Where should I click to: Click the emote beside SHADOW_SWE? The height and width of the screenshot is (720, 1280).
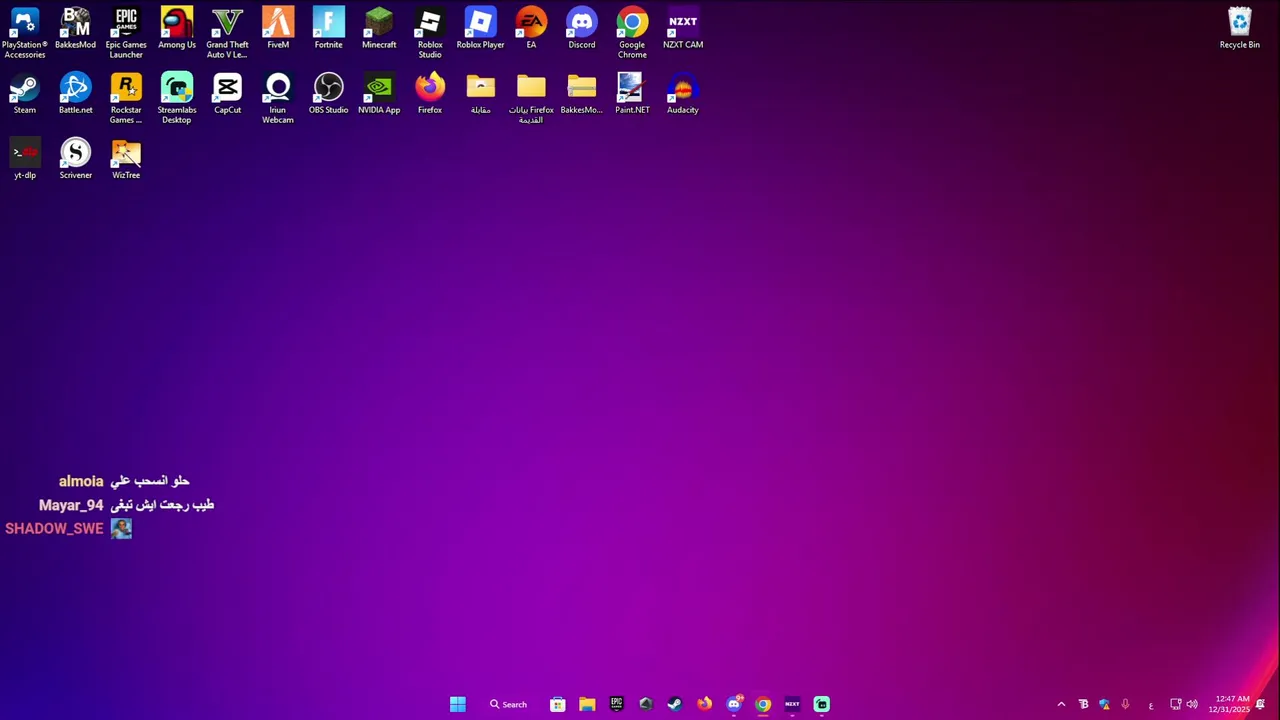pos(121,528)
